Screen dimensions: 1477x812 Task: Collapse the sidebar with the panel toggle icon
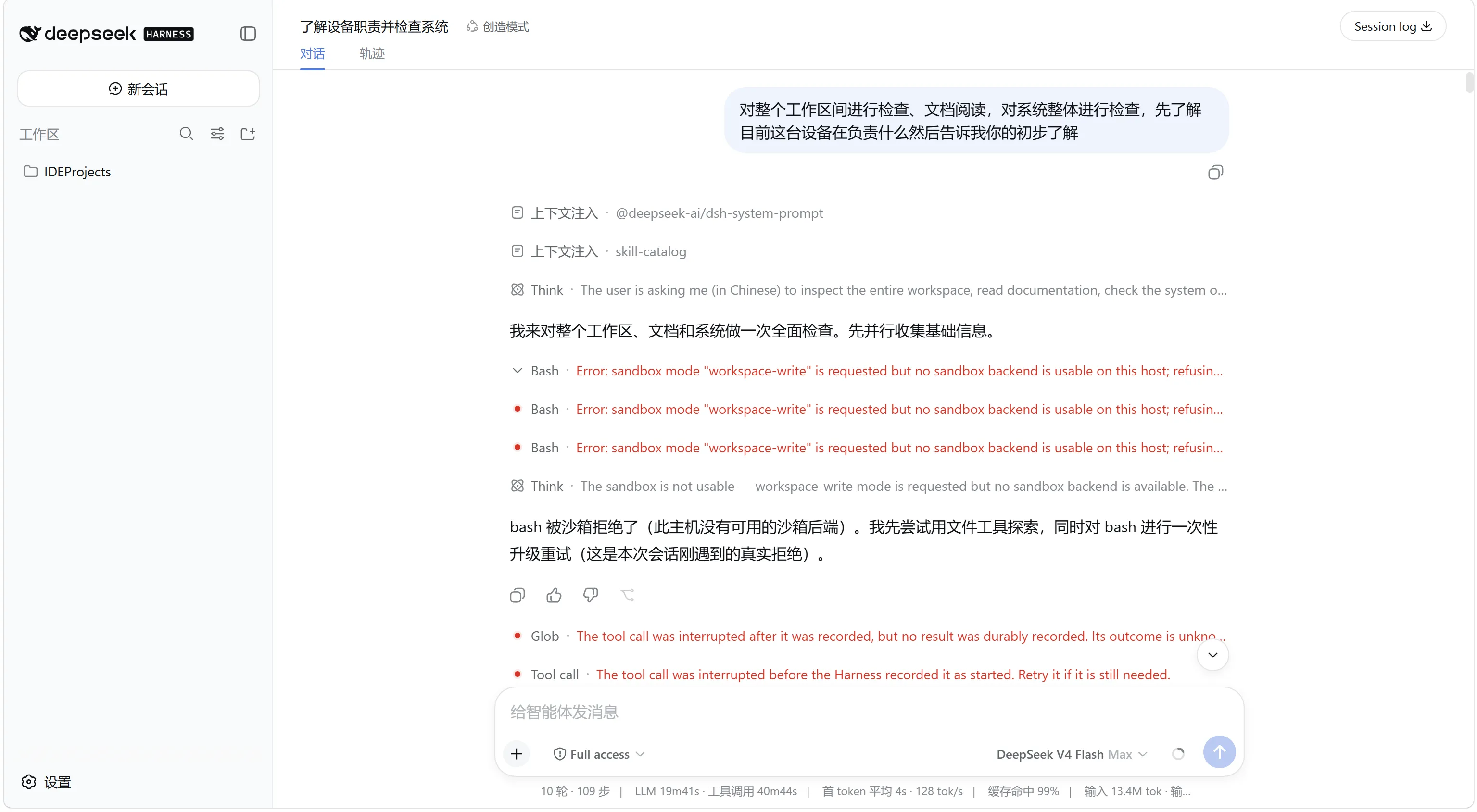coord(248,34)
